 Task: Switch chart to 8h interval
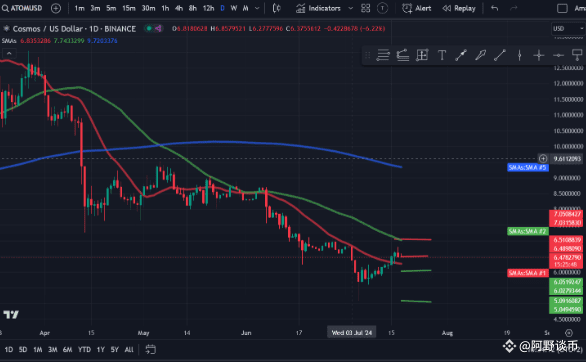193,8
